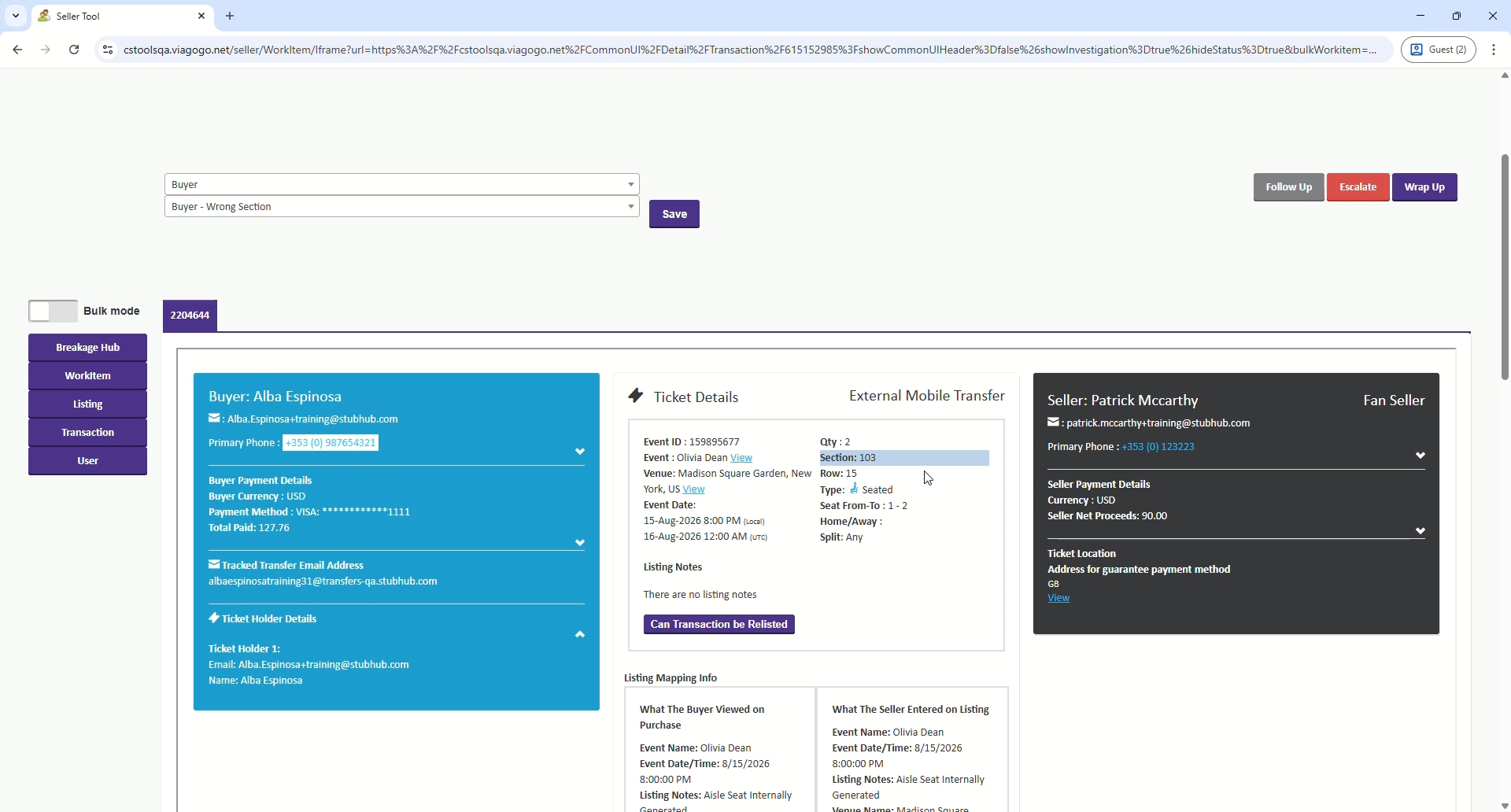Open the site information icon in address bar

pos(108,50)
